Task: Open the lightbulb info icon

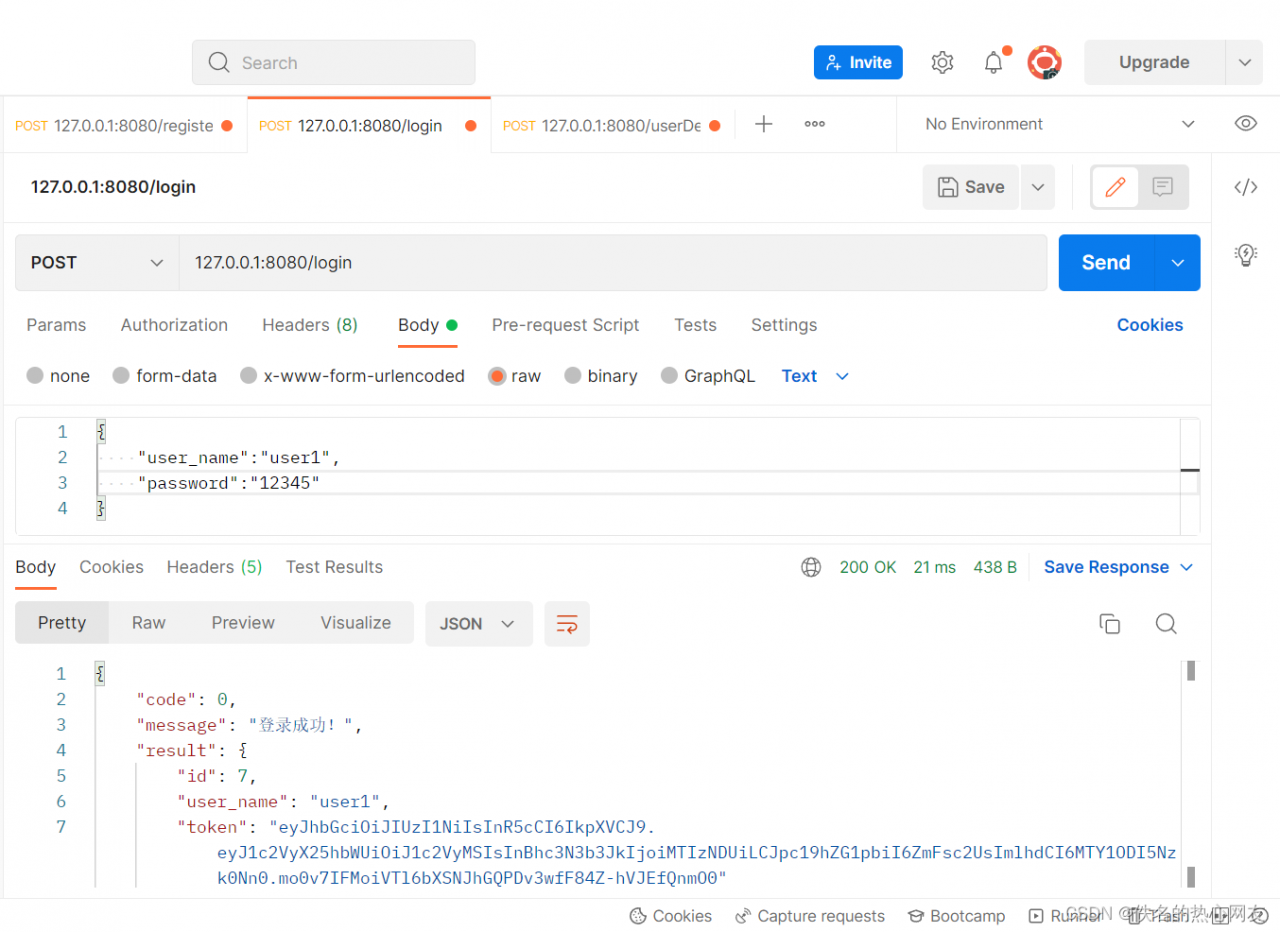Action: [1245, 254]
